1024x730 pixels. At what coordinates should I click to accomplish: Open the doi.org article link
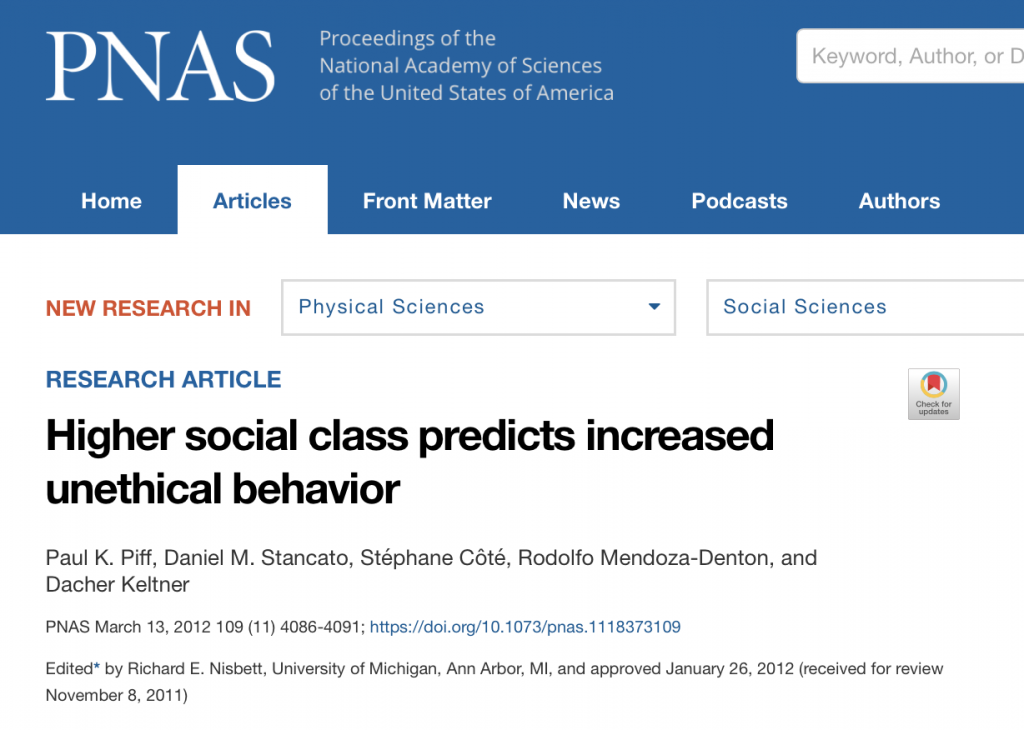pos(525,627)
